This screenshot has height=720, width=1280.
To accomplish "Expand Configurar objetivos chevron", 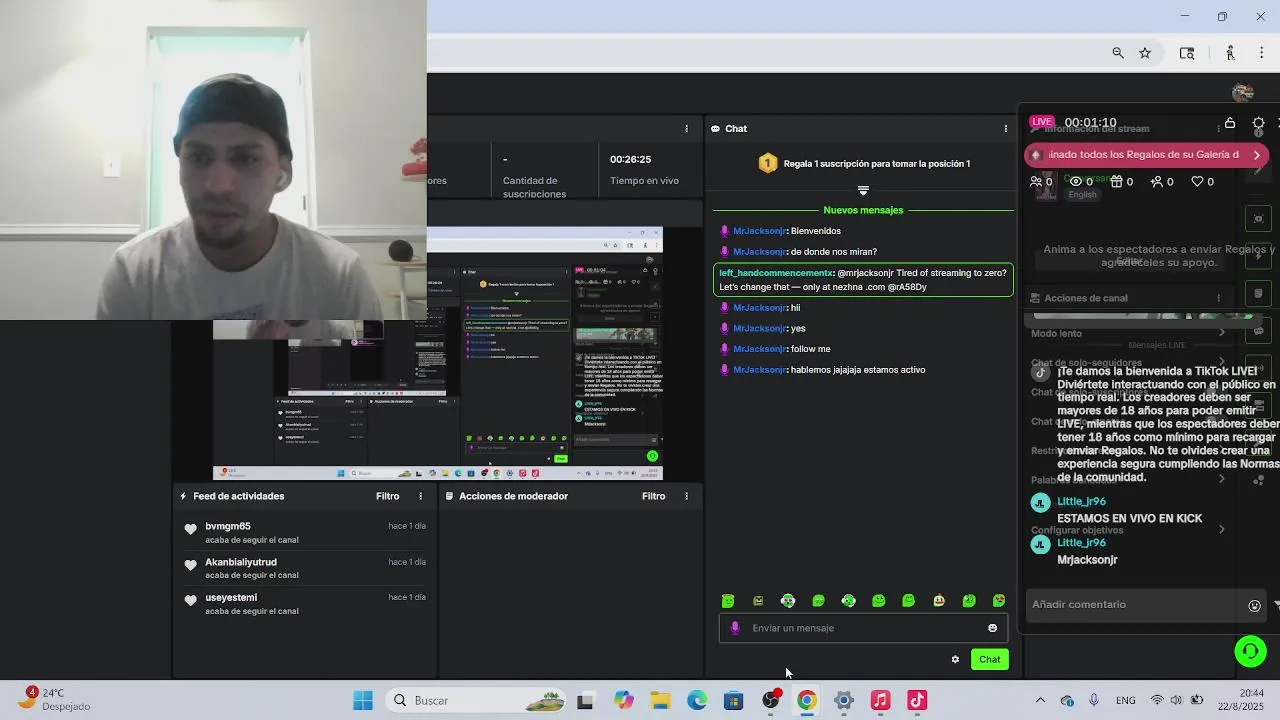I will tap(1221, 530).
